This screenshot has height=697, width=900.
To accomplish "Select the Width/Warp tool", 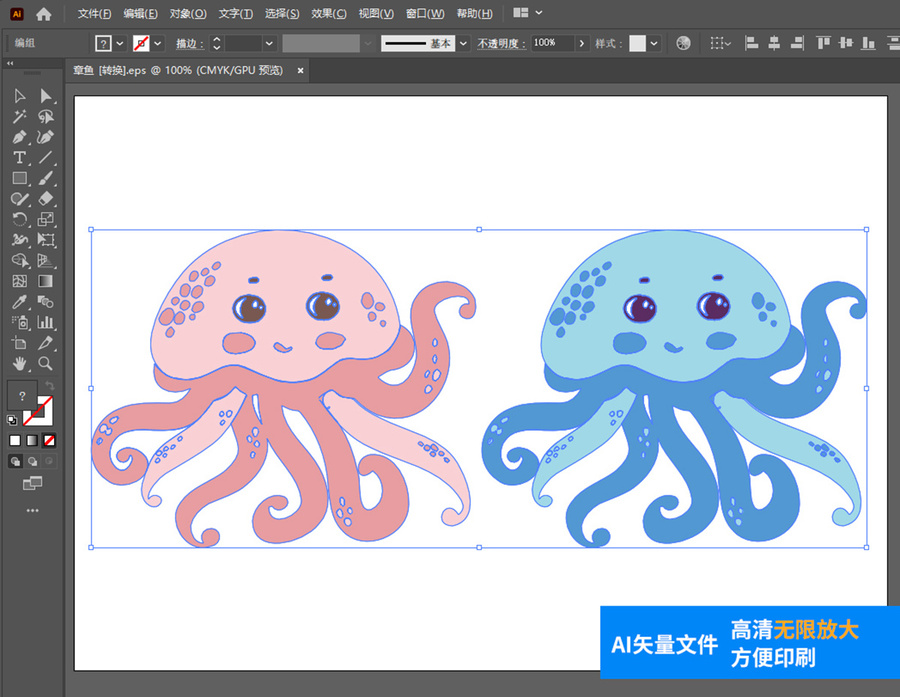I will [x=19, y=239].
